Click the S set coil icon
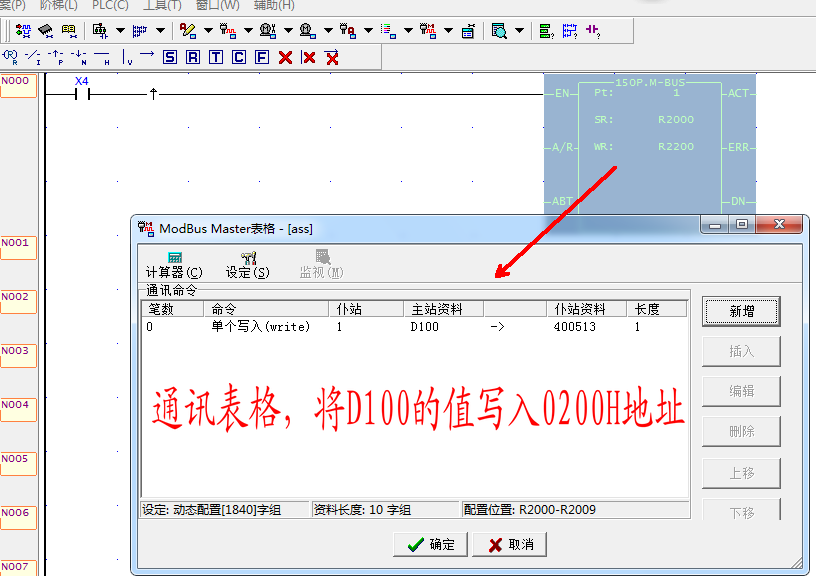816x576 pixels. coord(169,57)
